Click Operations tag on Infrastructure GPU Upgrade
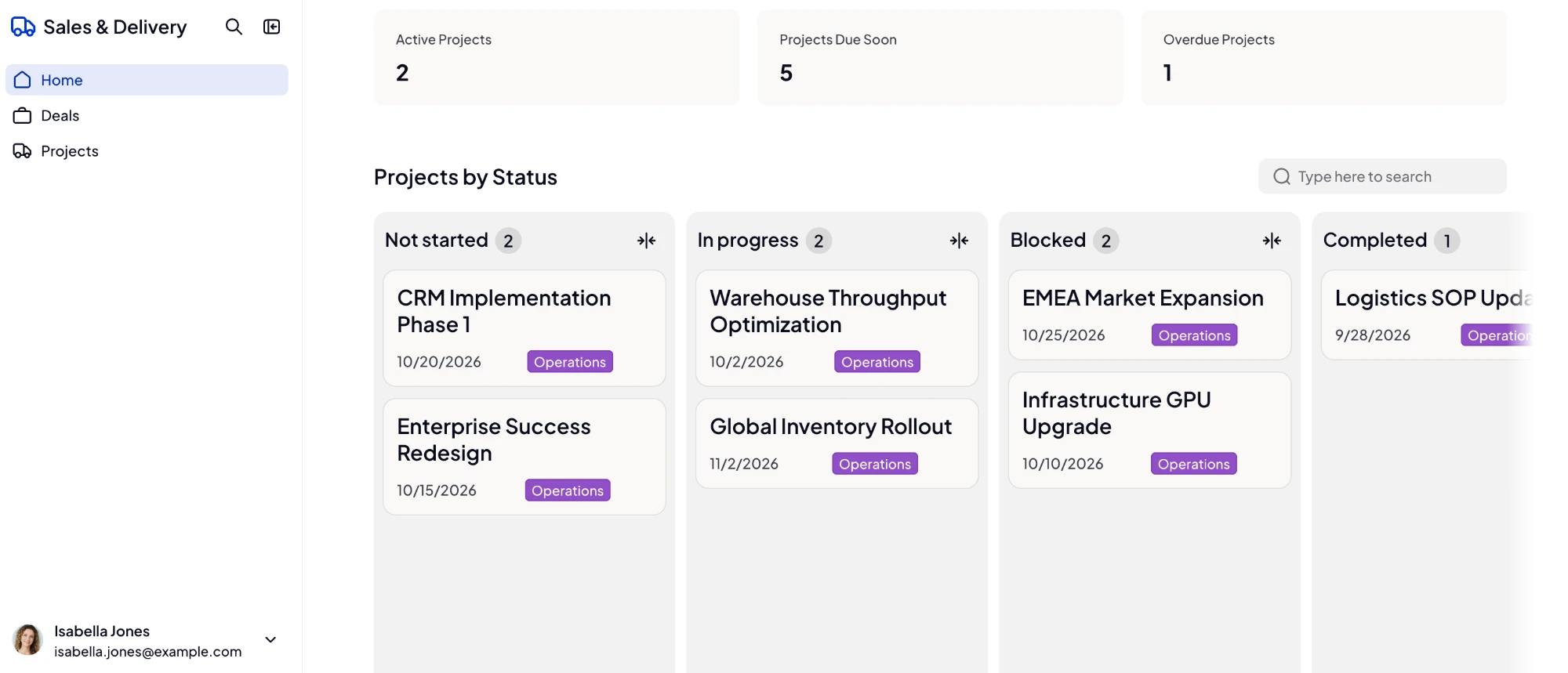Viewport: 1568px width, 673px height. pyautogui.click(x=1193, y=464)
